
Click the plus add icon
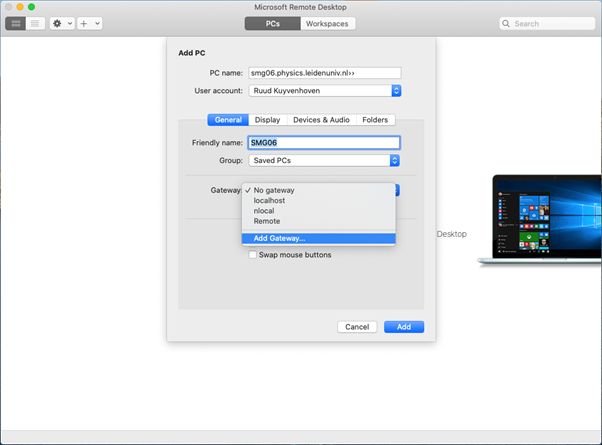pyautogui.click(x=85, y=23)
